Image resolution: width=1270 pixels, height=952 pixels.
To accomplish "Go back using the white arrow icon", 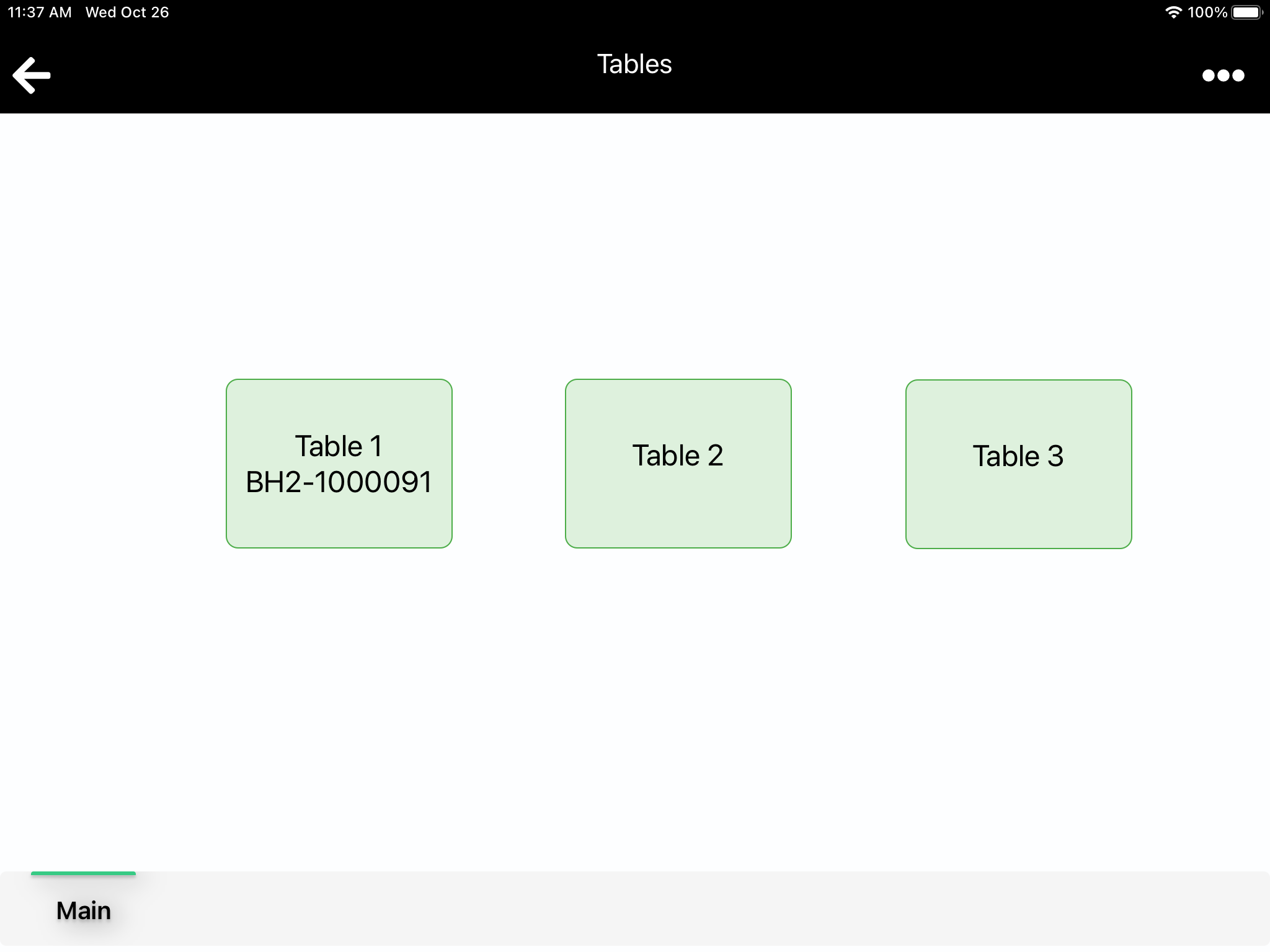I will click(32, 75).
